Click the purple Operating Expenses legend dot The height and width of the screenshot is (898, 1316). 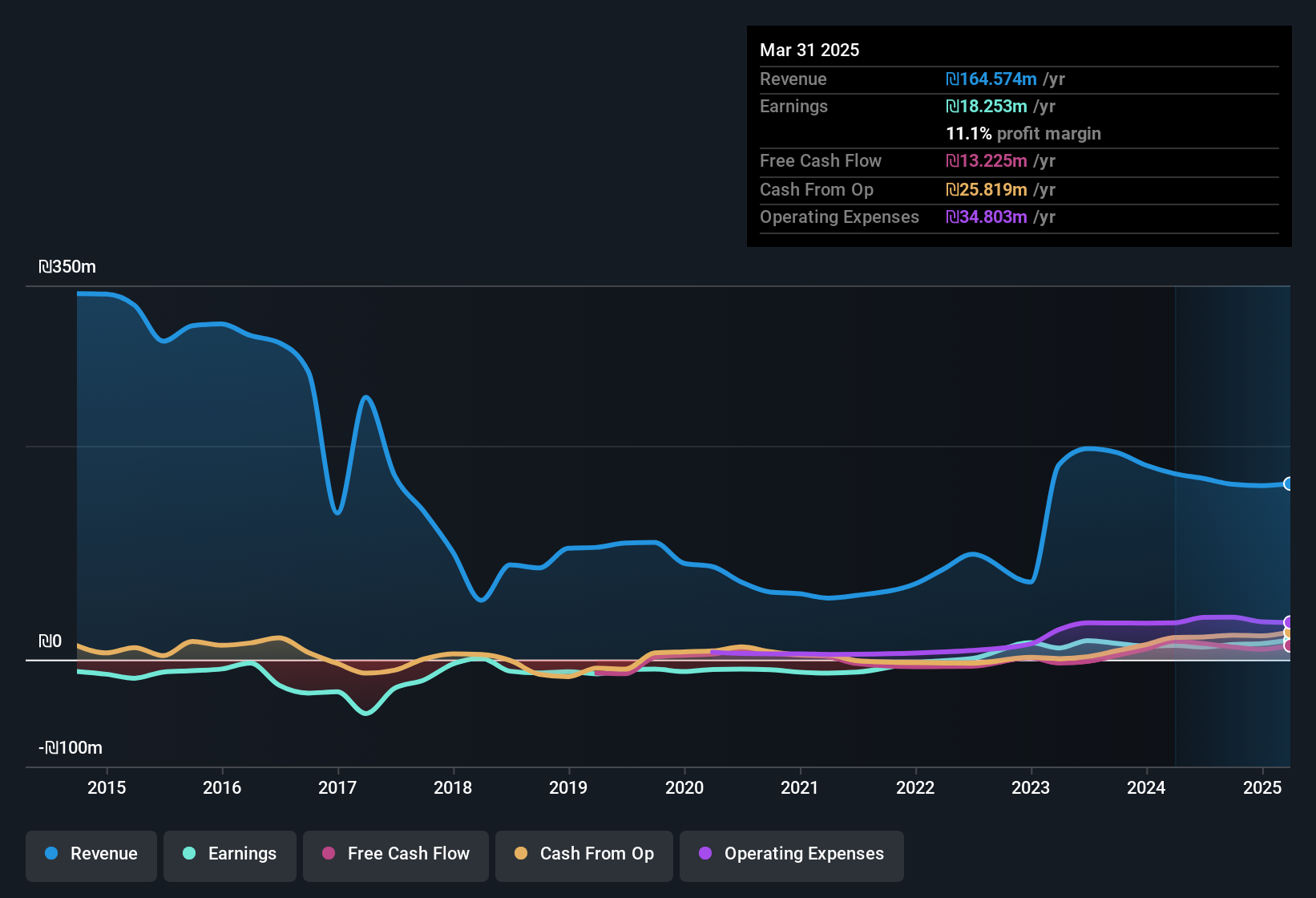pyautogui.click(x=705, y=854)
